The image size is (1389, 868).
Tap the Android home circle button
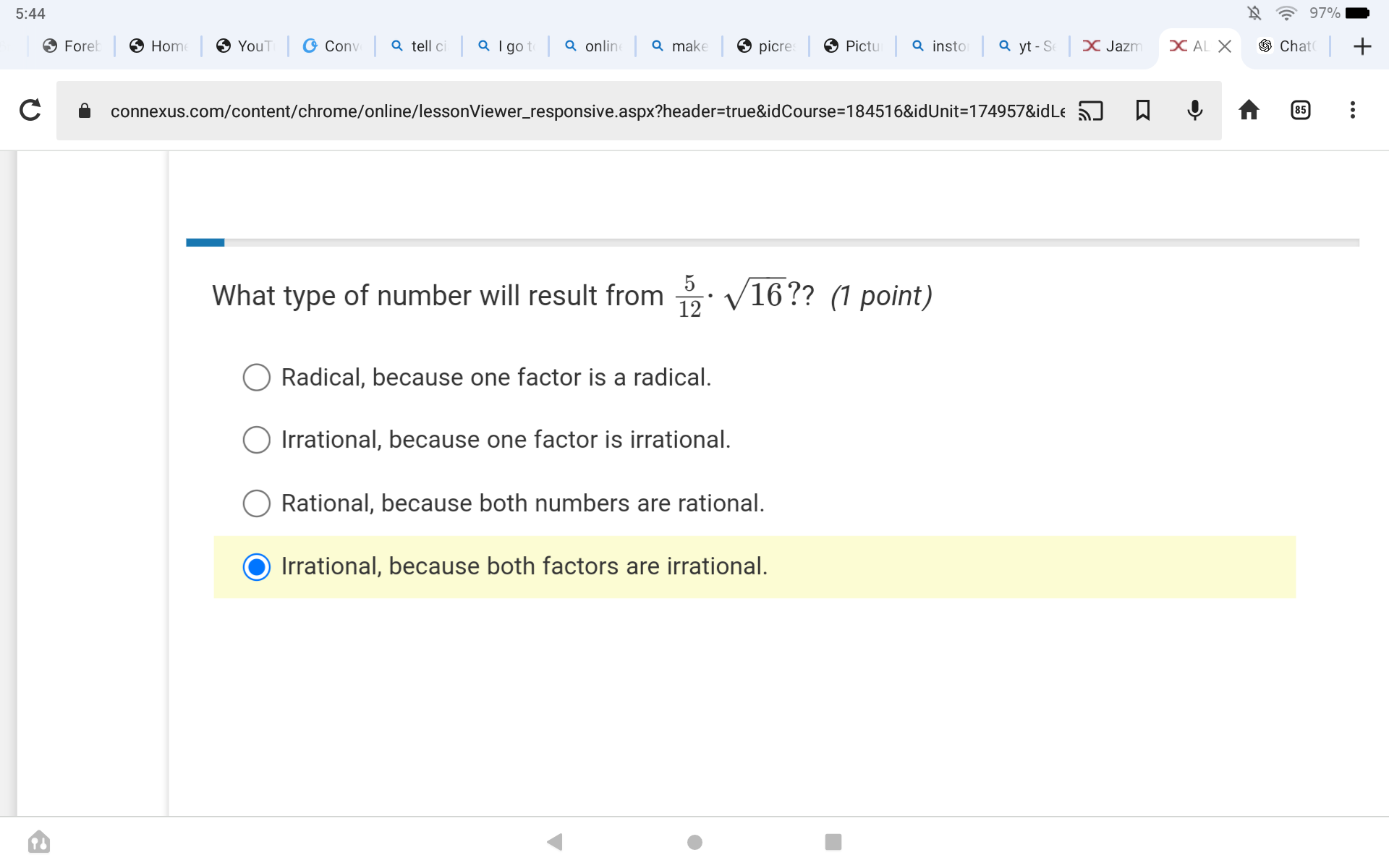[x=694, y=841]
